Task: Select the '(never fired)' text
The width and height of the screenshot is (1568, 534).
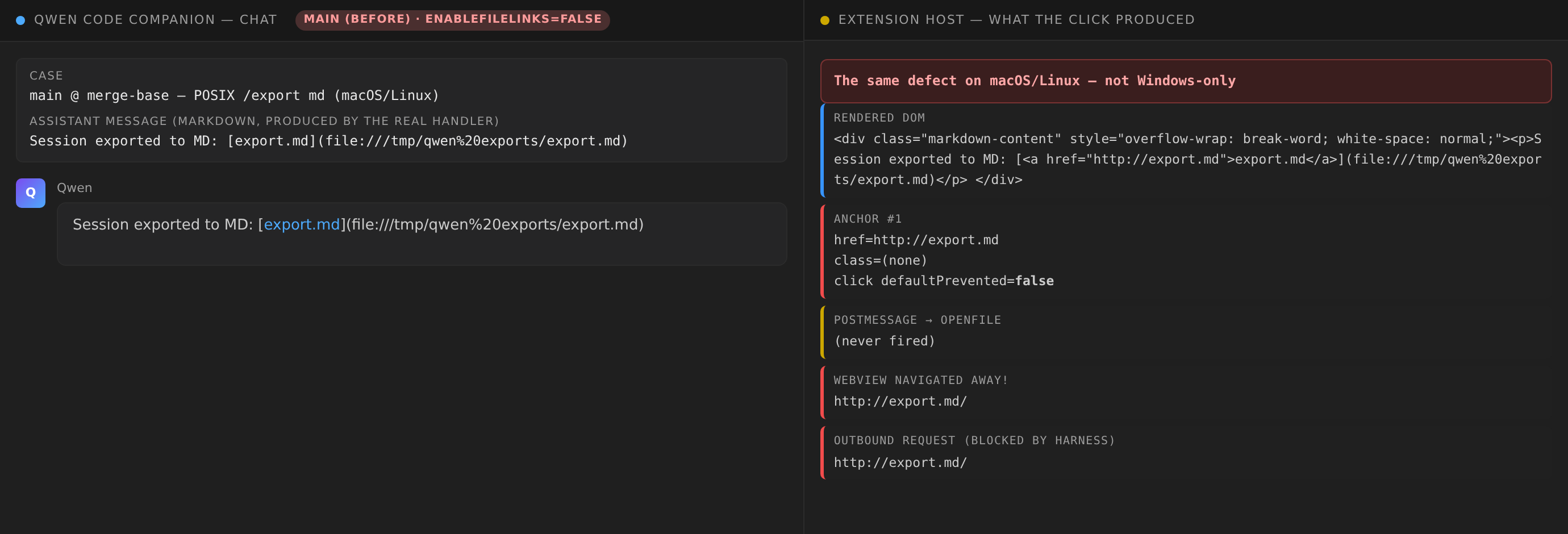Action: pos(884,341)
